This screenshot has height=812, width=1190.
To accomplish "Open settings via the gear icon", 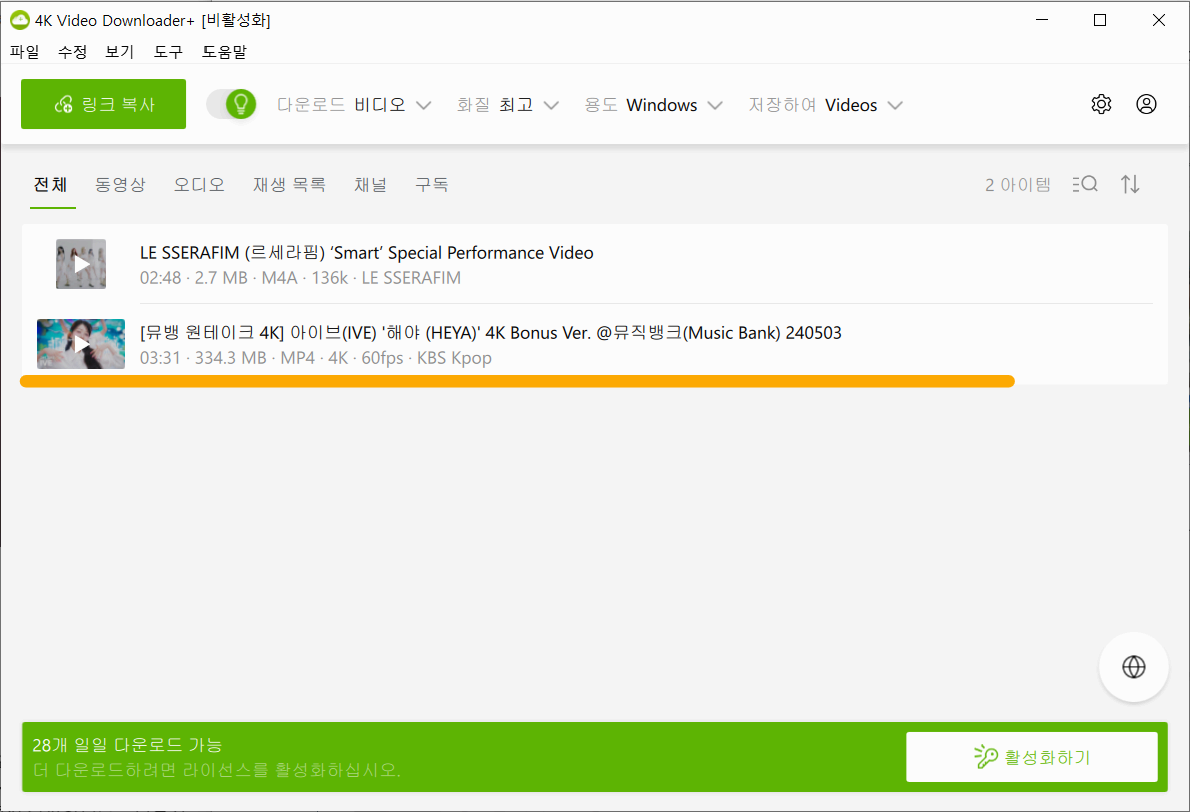I will coord(1101,104).
